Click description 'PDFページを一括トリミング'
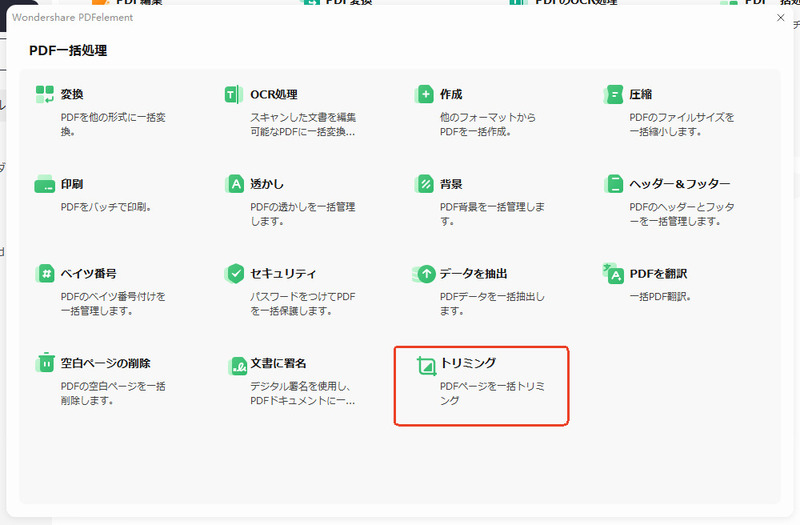The image size is (800, 525). [492, 393]
